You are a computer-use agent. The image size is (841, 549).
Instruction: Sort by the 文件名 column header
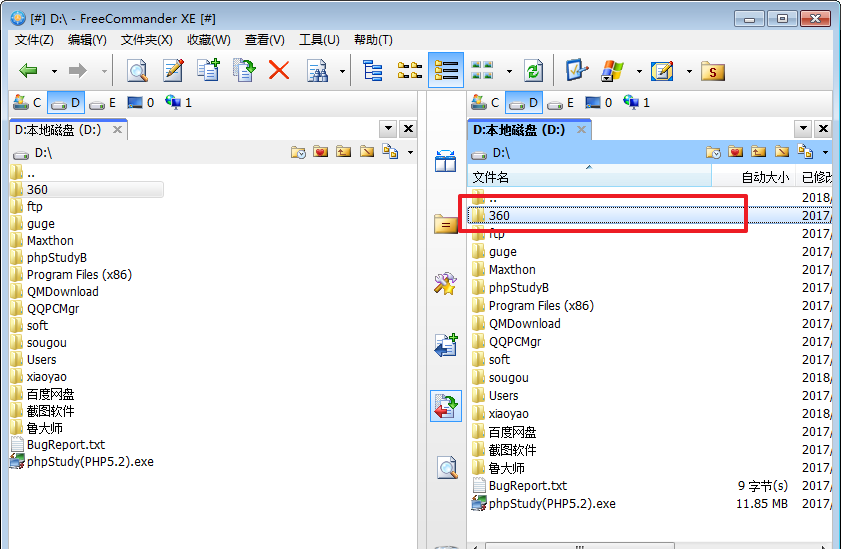(x=589, y=177)
